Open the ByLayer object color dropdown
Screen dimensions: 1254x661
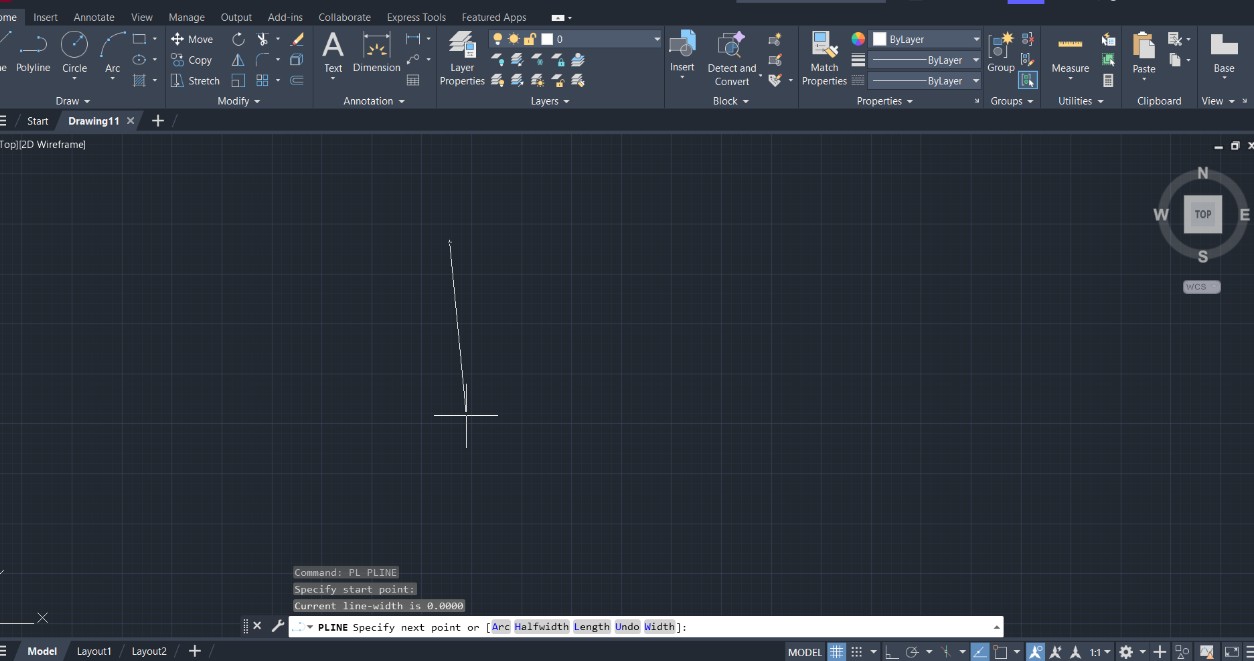[975, 39]
